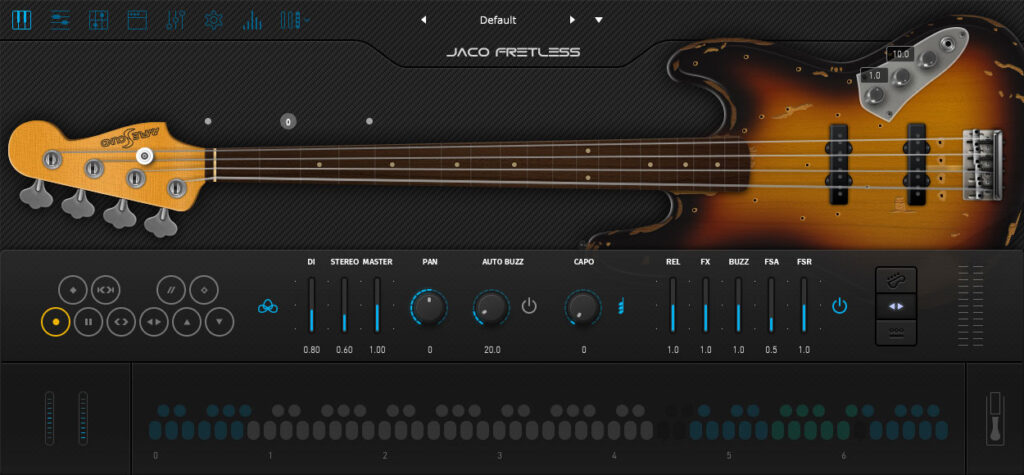
Task: Click the STEREO value 0.60
Action: [x=344, y=350]
